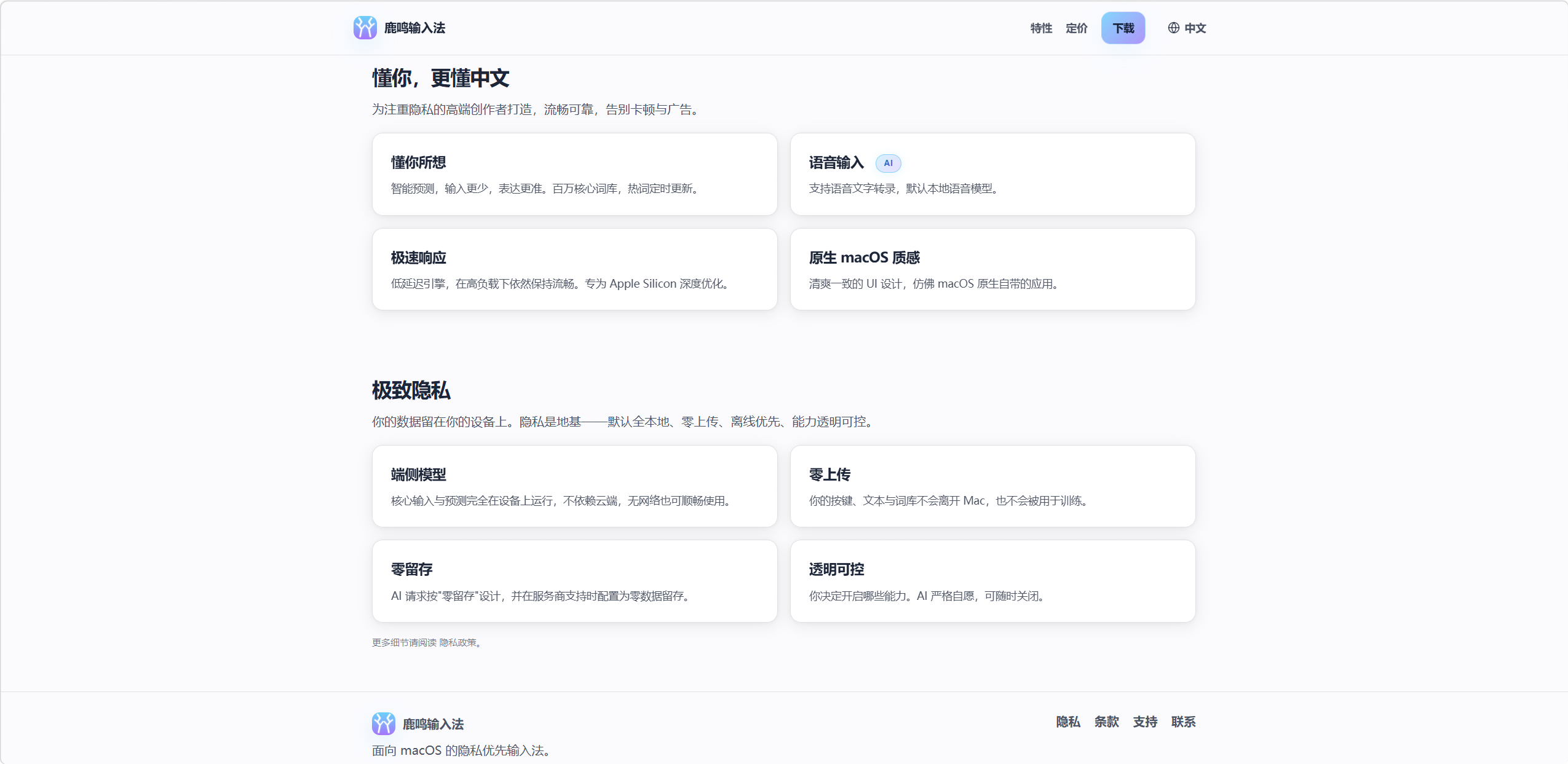This screenshot has height=764, width=1568.
Task: Click the 端侧模型 privacy card title
Action: pos(418,475)
